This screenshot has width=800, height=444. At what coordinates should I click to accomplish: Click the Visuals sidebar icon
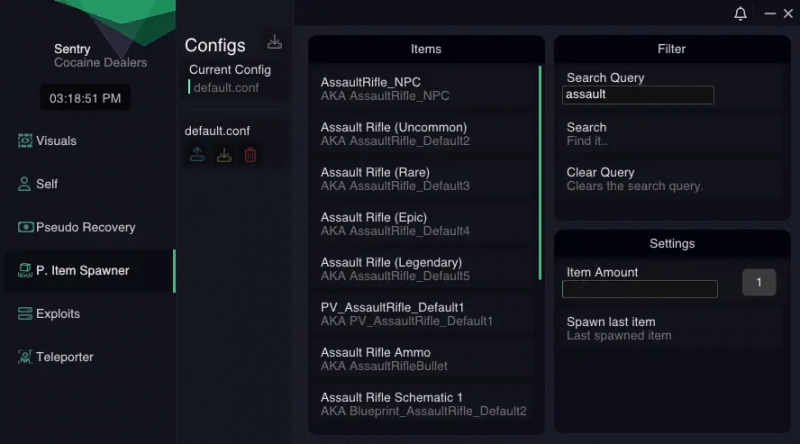tap(25, 141)
